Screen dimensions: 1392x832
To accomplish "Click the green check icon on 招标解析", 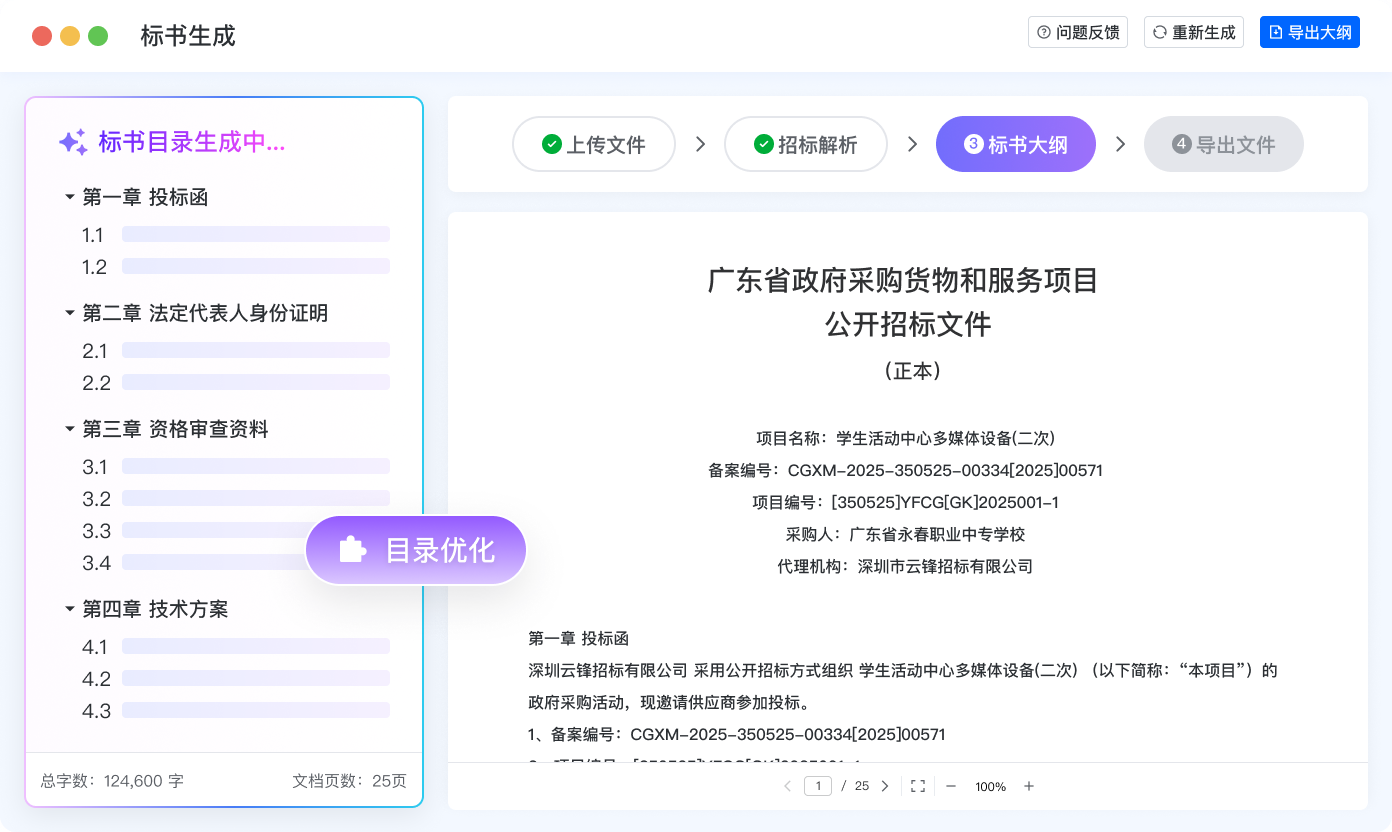I will (763, 144).
